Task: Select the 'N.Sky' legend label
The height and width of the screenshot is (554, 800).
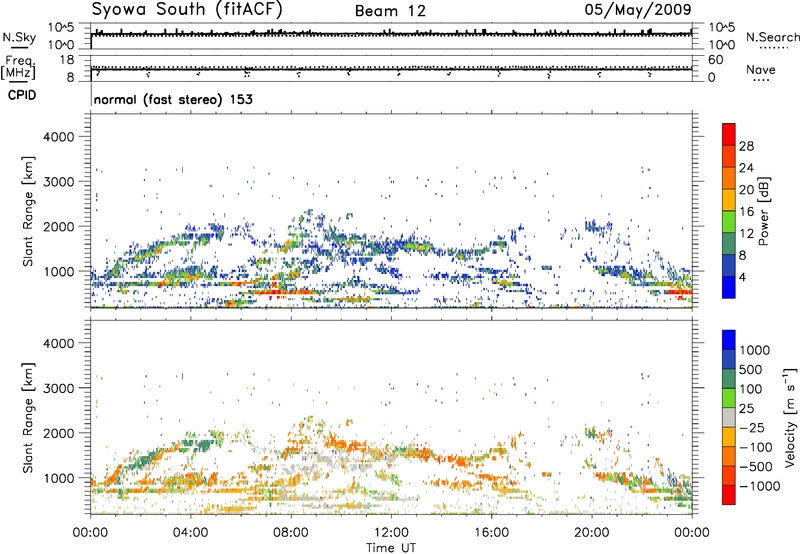Action: click(19, 37)
